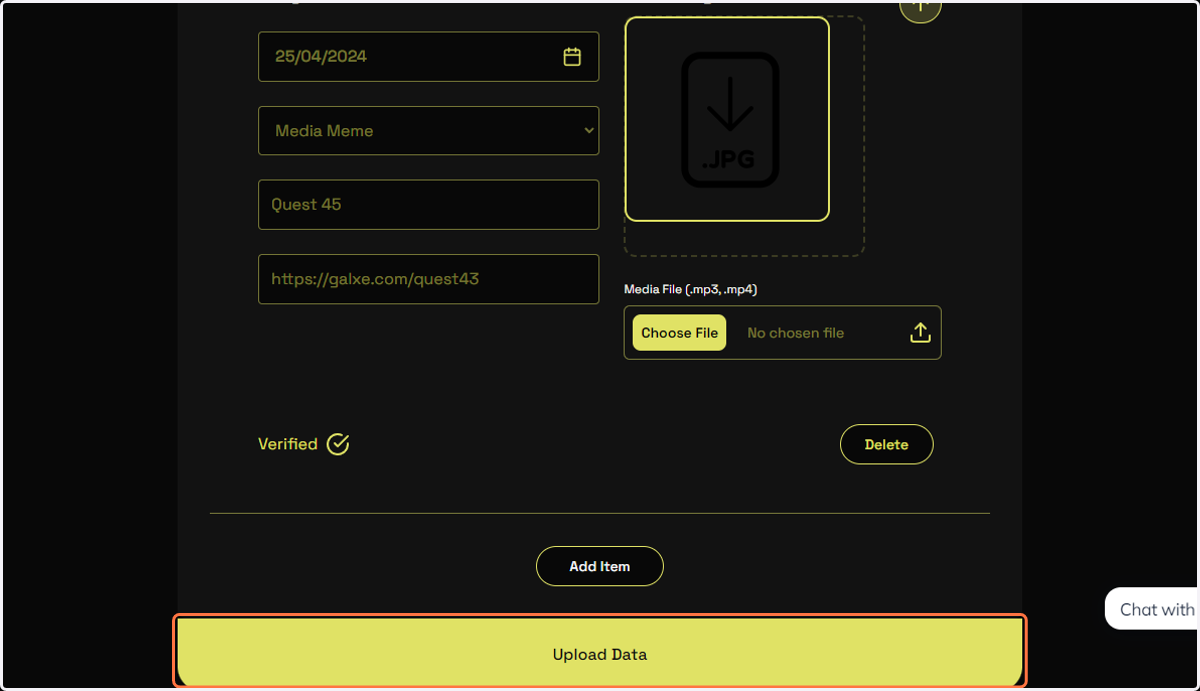The height and width of the screenshot is (691, 1200).
Task: Click the Delete button
Action: point(887,445)
